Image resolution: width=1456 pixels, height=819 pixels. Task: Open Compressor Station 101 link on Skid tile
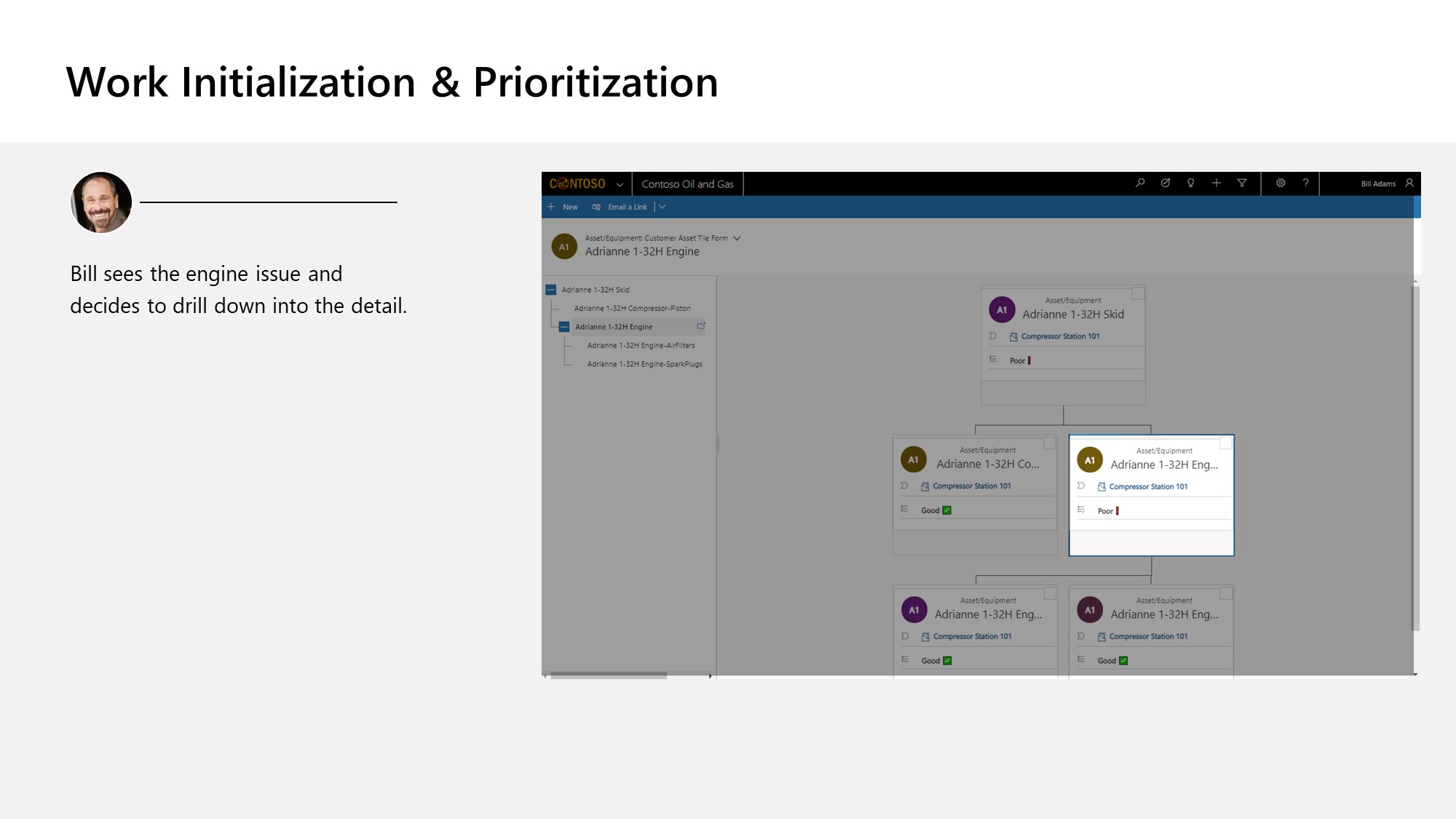coord(1060,336)
